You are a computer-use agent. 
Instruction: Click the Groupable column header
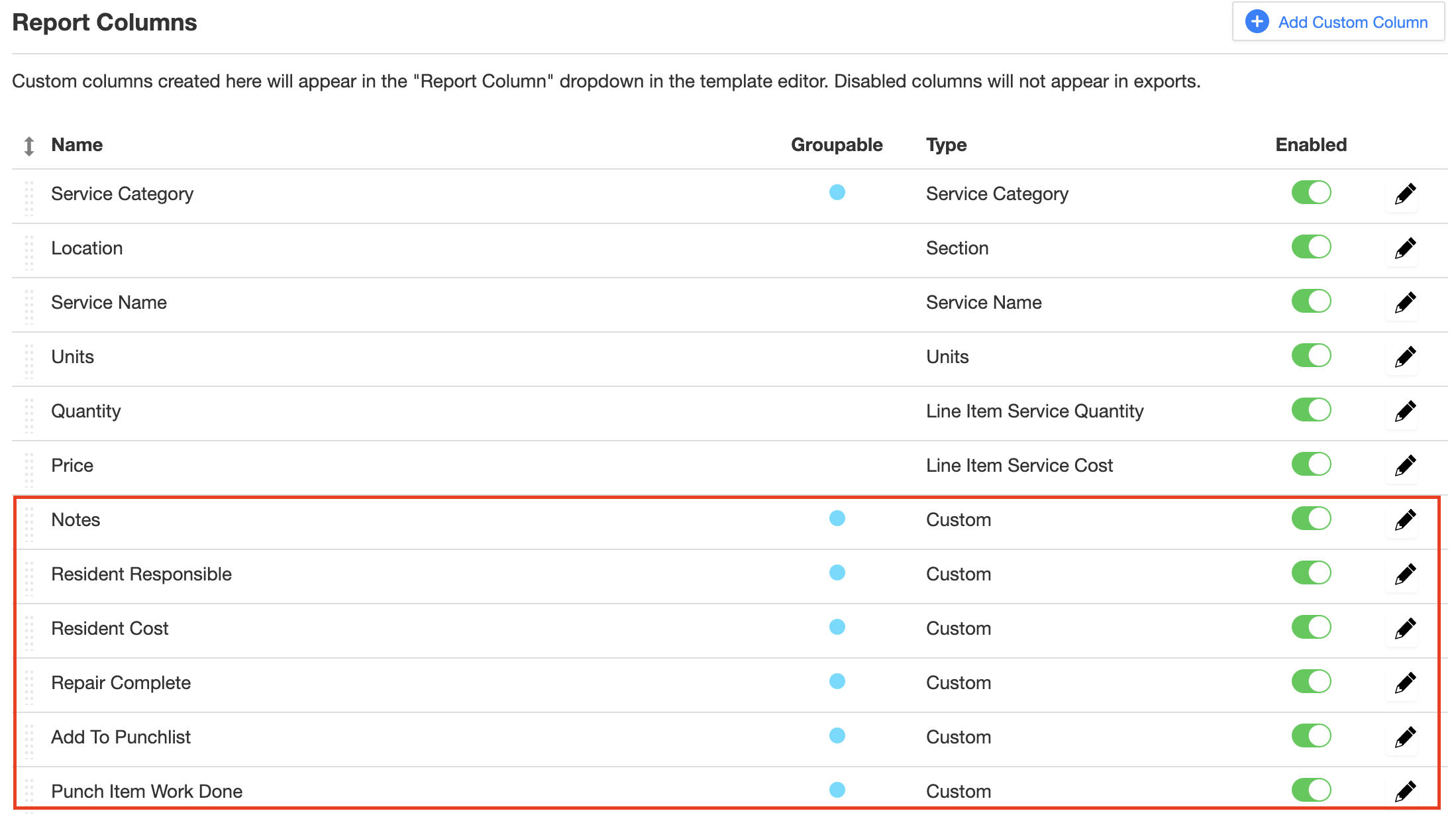[x=837, y=145]
